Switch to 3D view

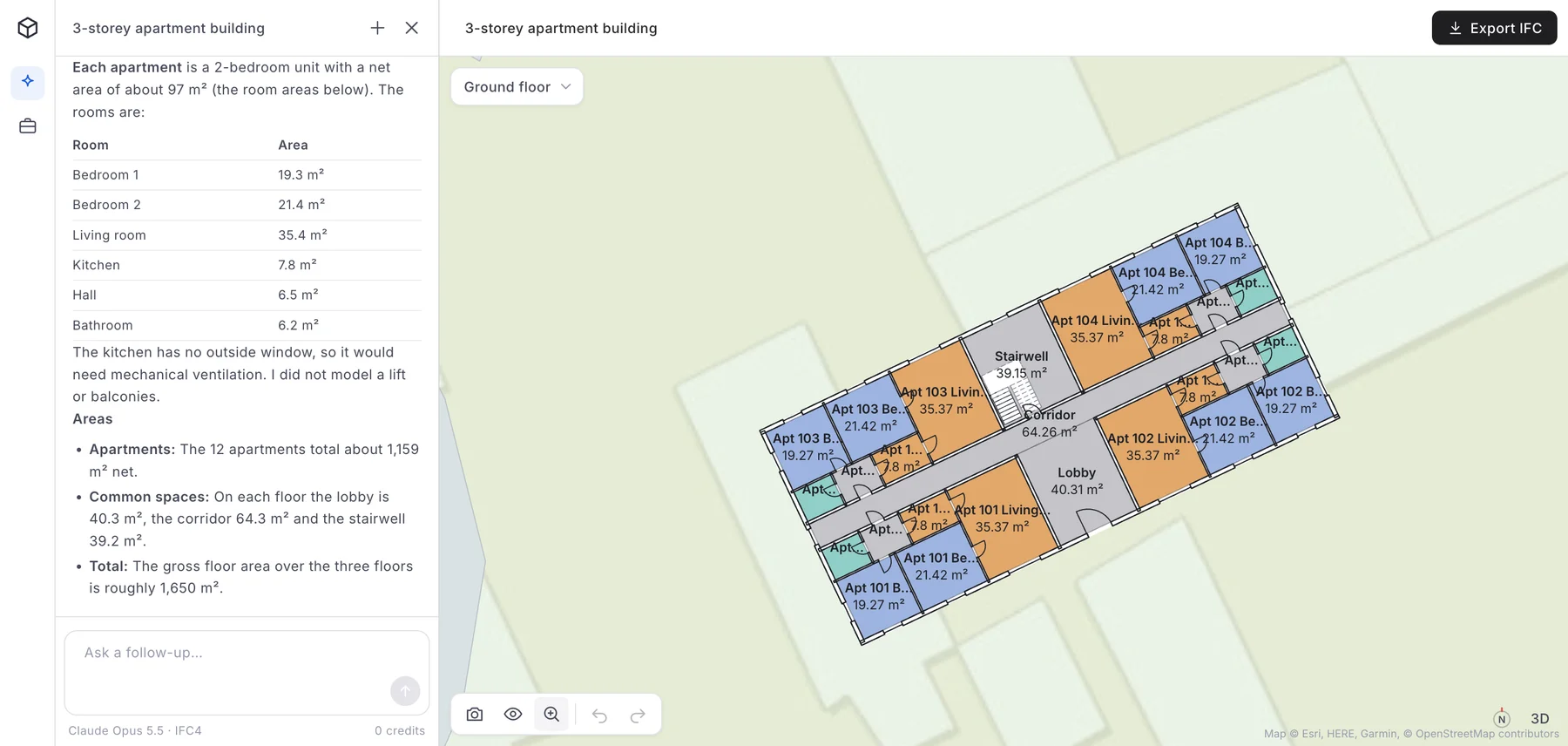(x=1540, y=719)
